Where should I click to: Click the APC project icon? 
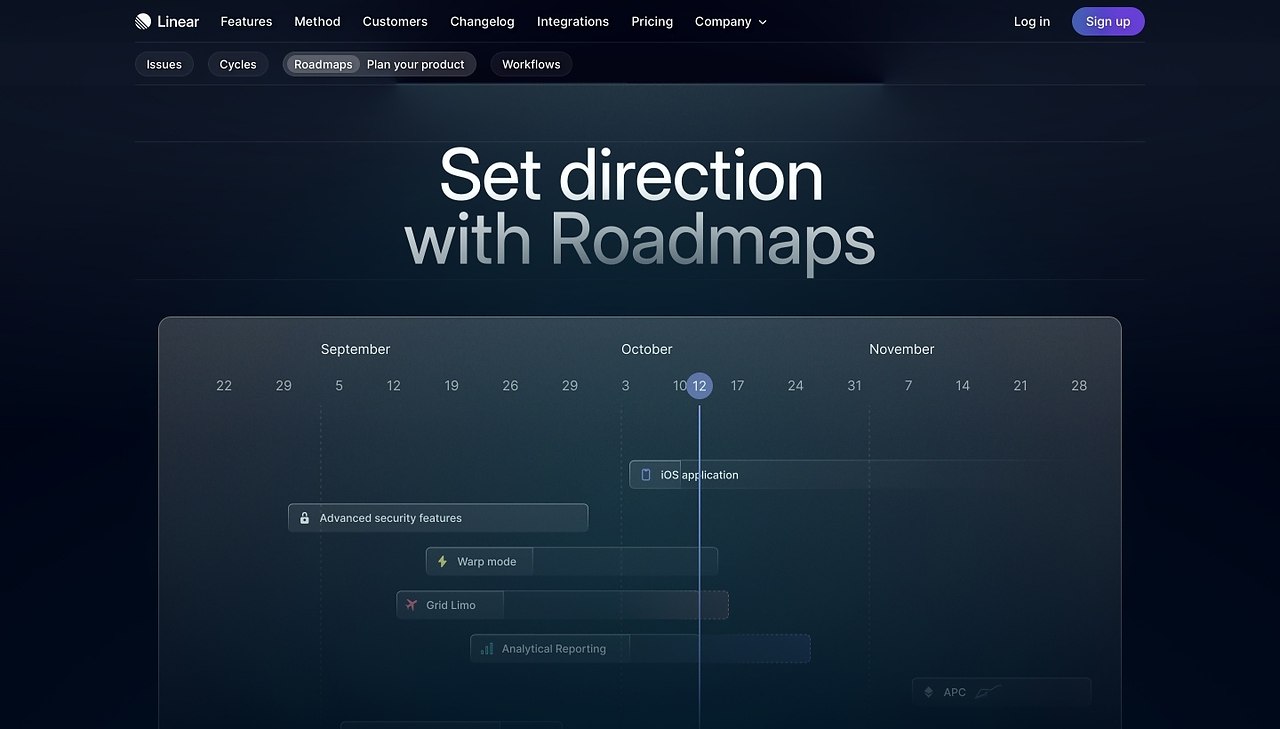coord(928,692)
